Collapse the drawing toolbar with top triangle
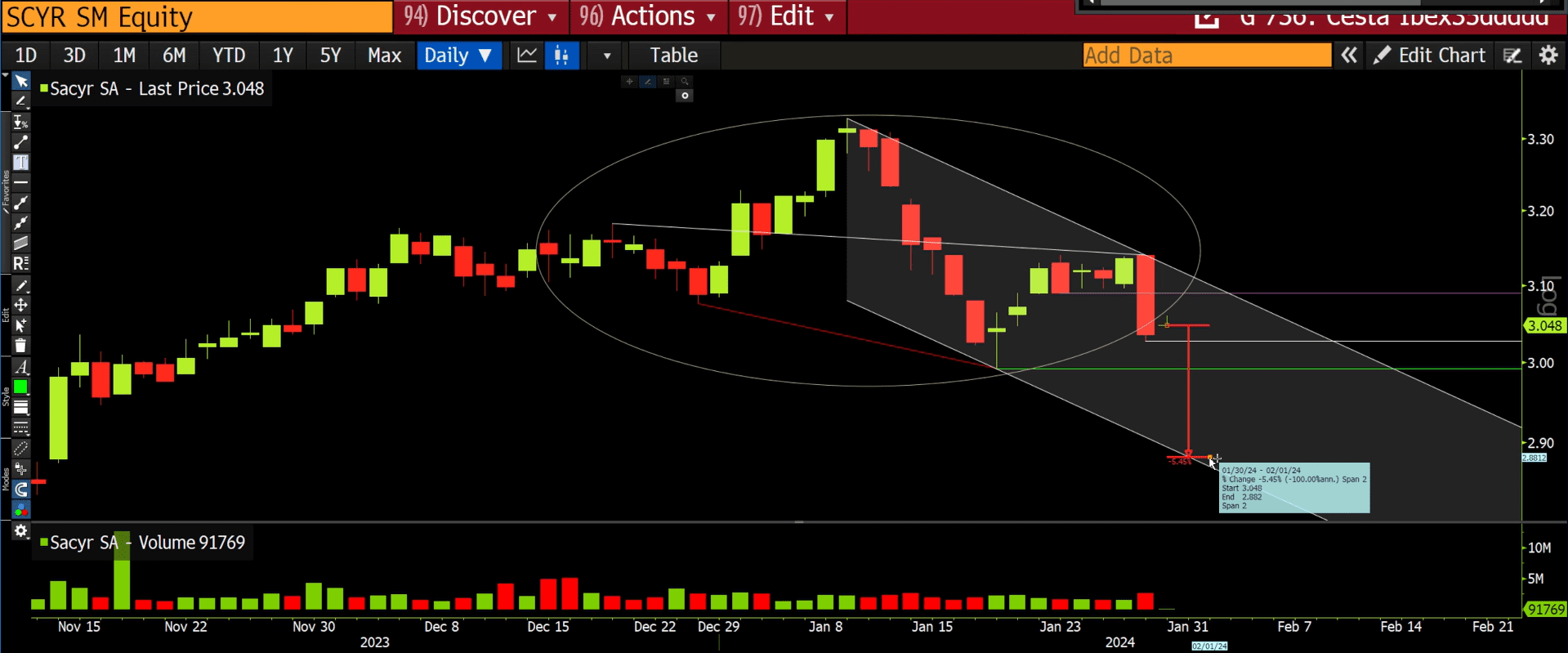The height and width of the screenshot is (653, 1568). coord(5,75)
